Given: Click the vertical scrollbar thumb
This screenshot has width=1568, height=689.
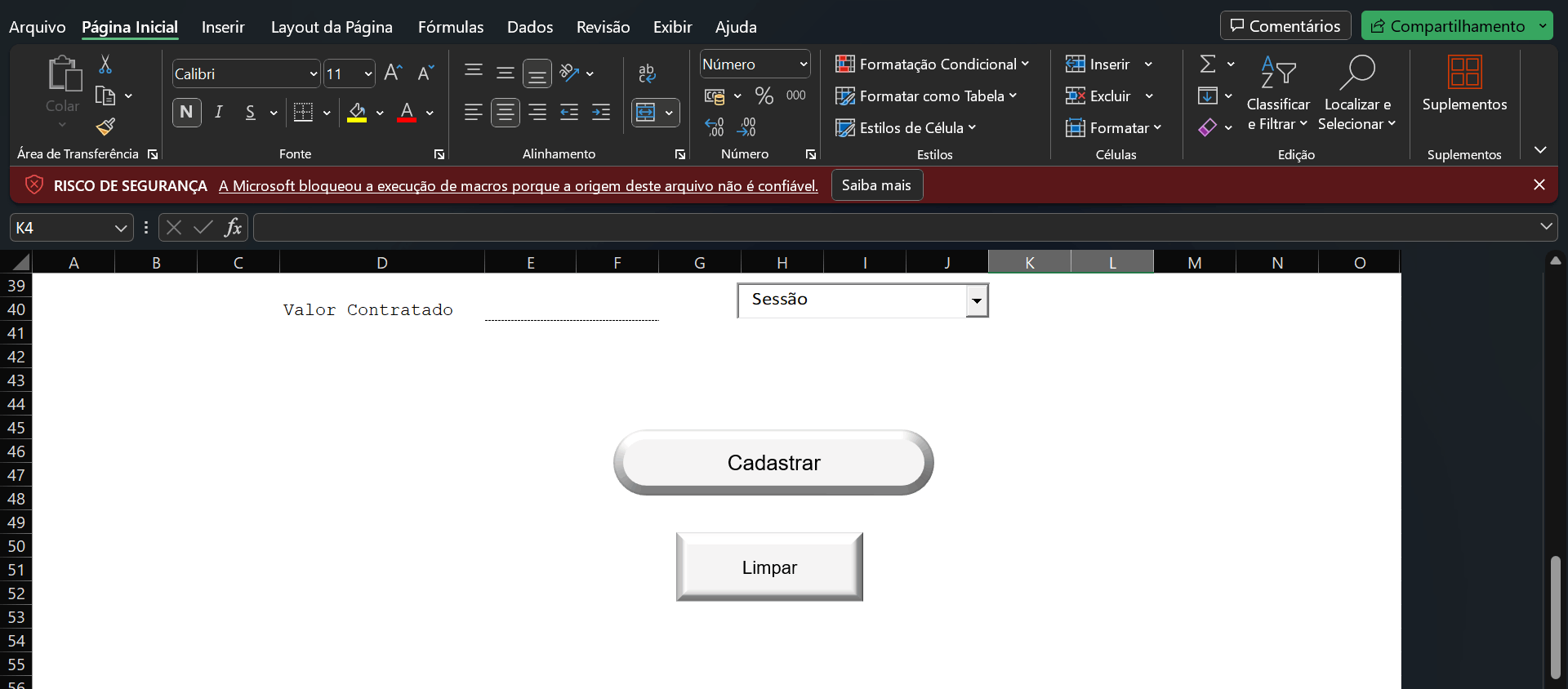Looking at the screenshot, I should click(1555, 617).
